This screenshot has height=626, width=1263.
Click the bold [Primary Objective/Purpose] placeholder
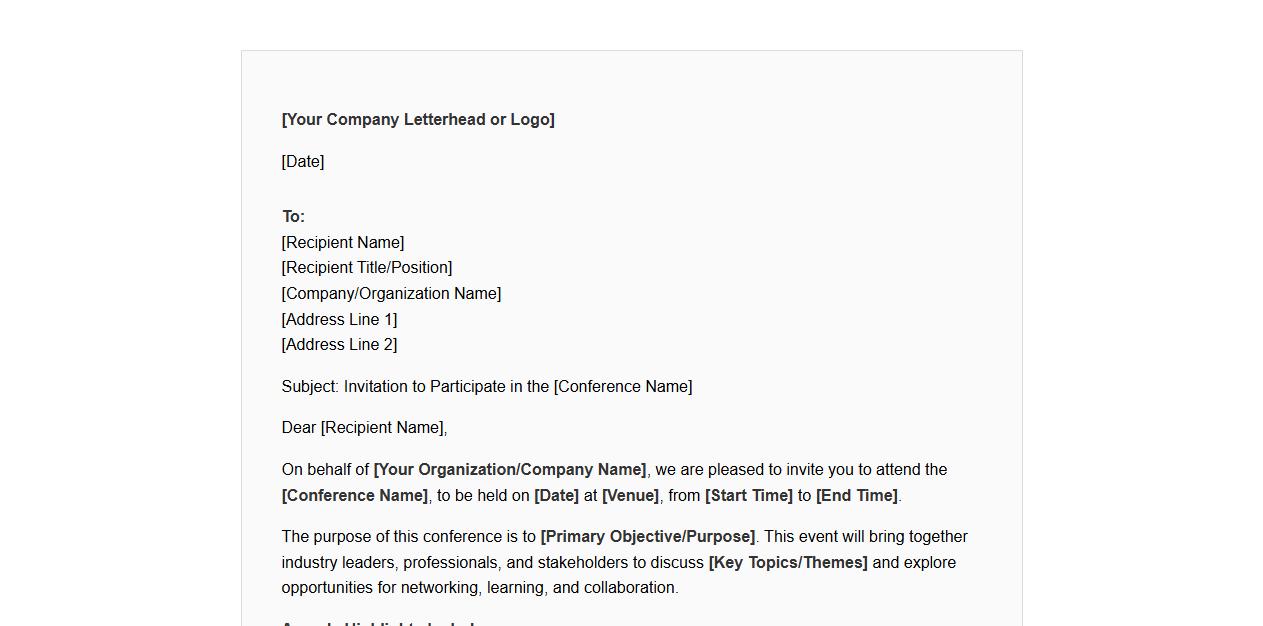[648, 537]
